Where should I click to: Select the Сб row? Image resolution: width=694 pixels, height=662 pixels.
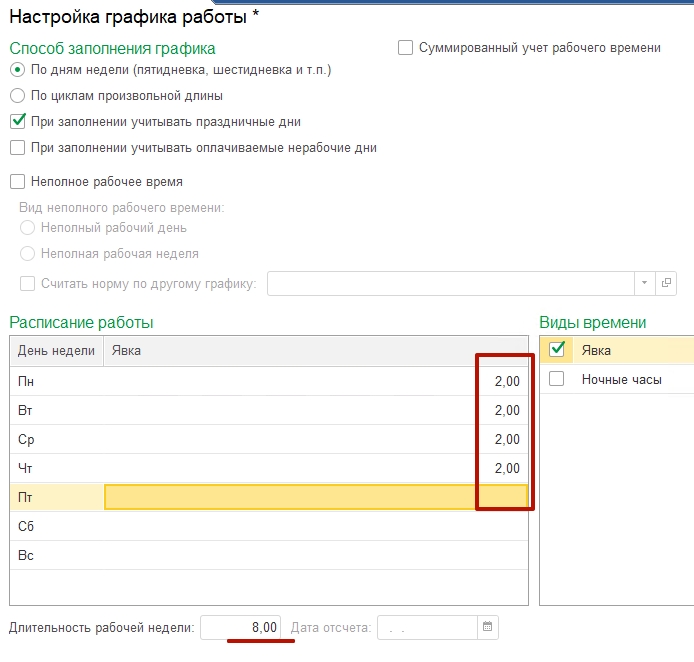click(x=269, y=526)
